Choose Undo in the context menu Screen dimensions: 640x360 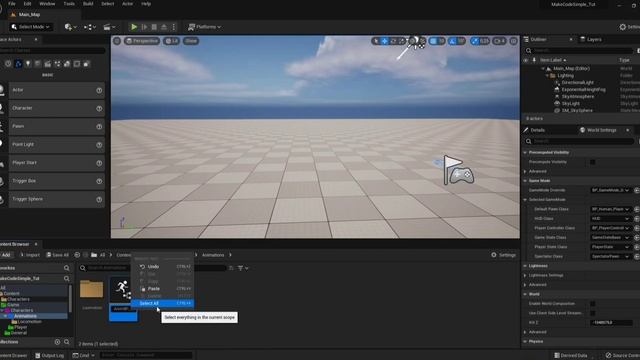pos(162,267)
